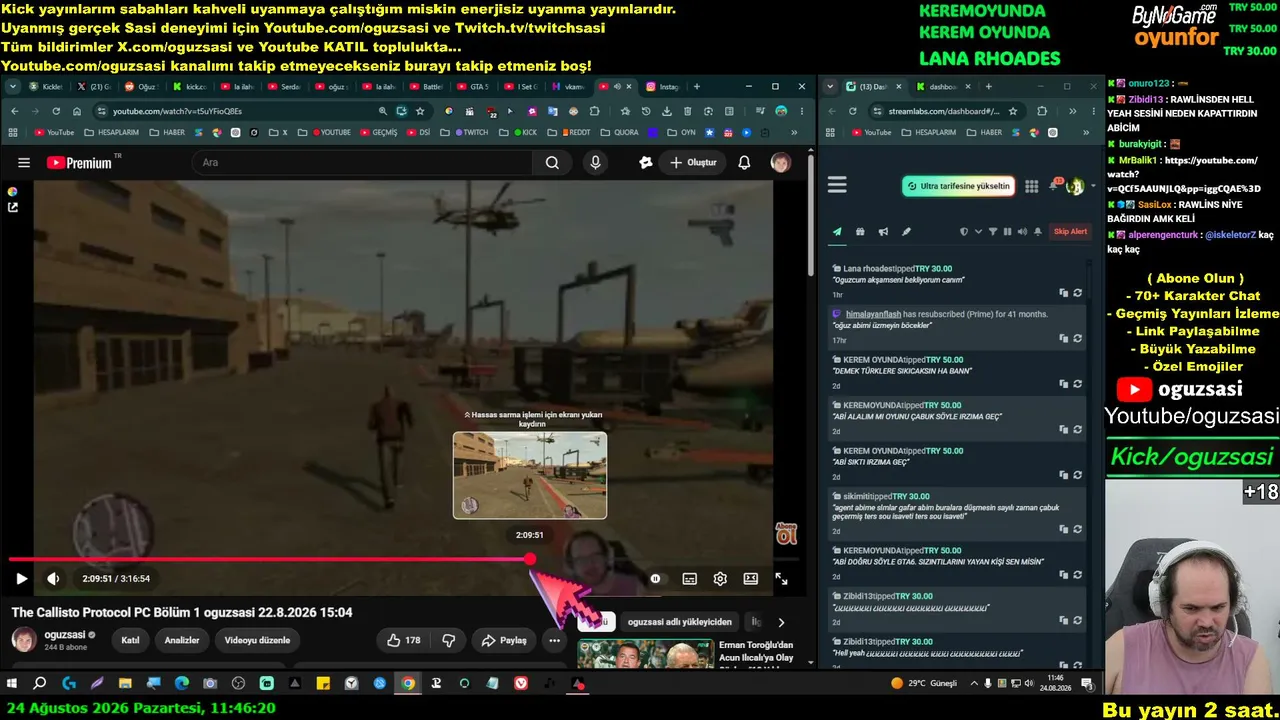Dislike The Callisto Protocol video

coord(449,640)
